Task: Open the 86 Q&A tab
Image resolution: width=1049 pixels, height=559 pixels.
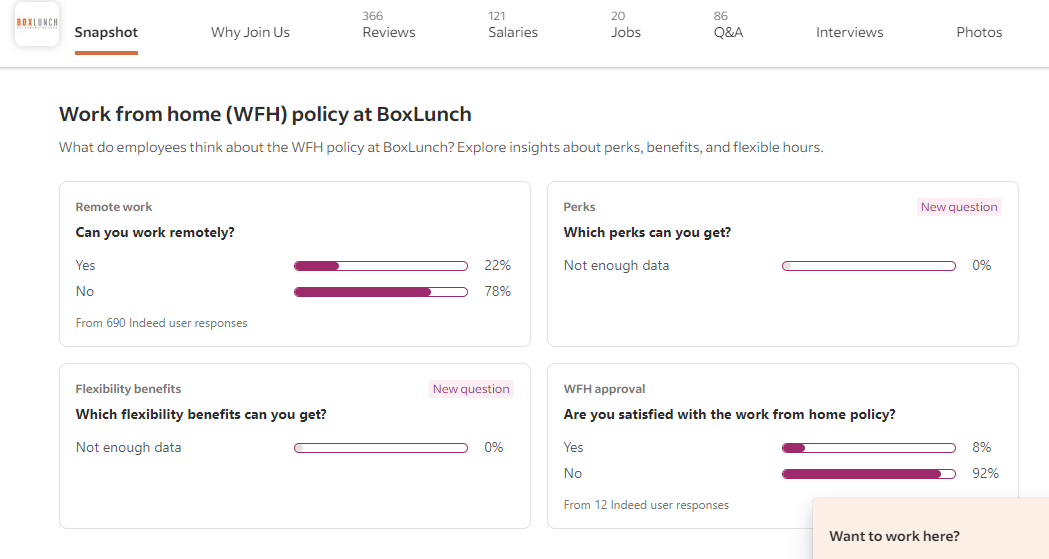Action: pyautogui.click(x=728, y=25)
